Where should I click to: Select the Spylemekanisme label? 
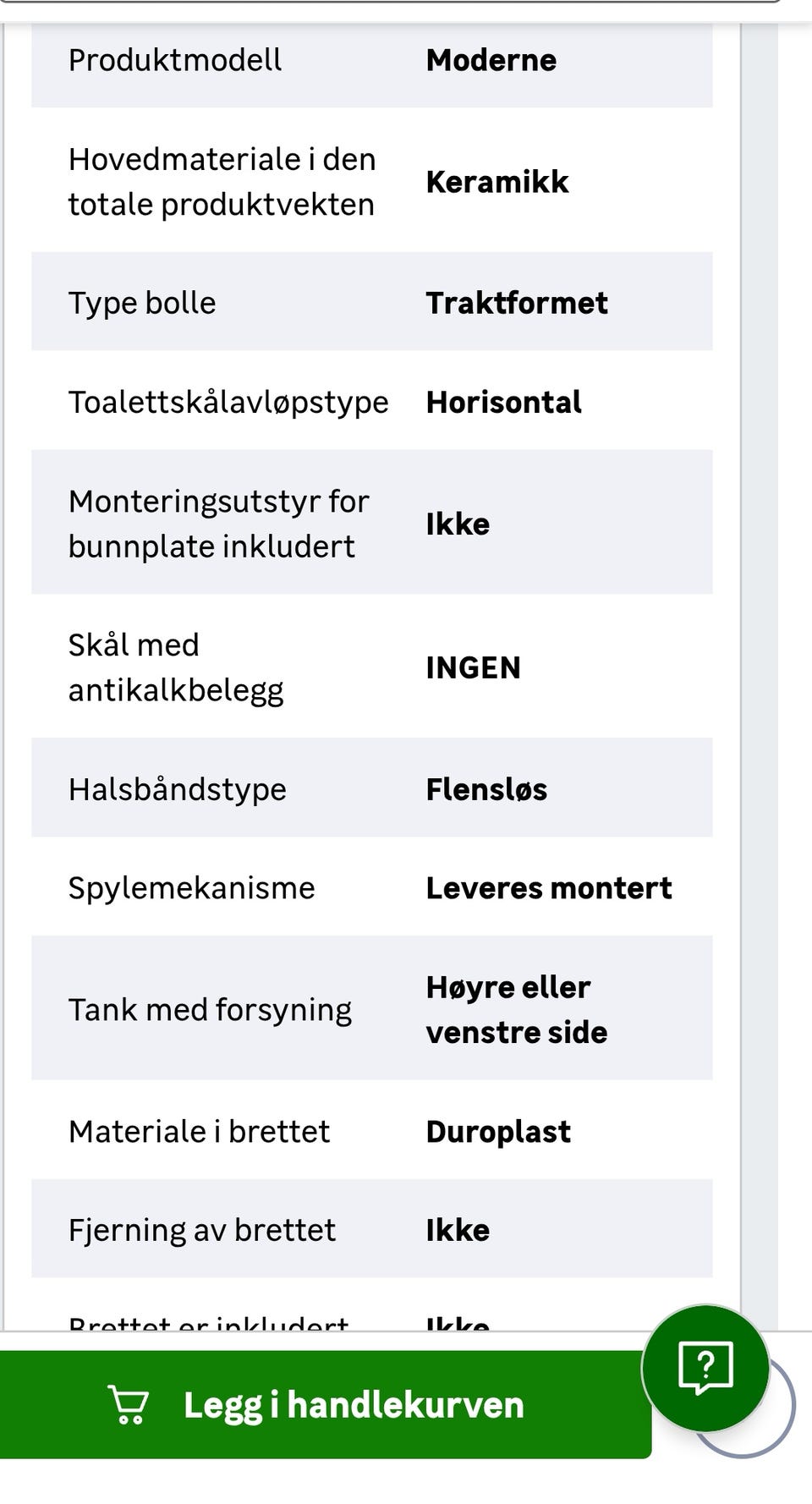pos(192,888)
